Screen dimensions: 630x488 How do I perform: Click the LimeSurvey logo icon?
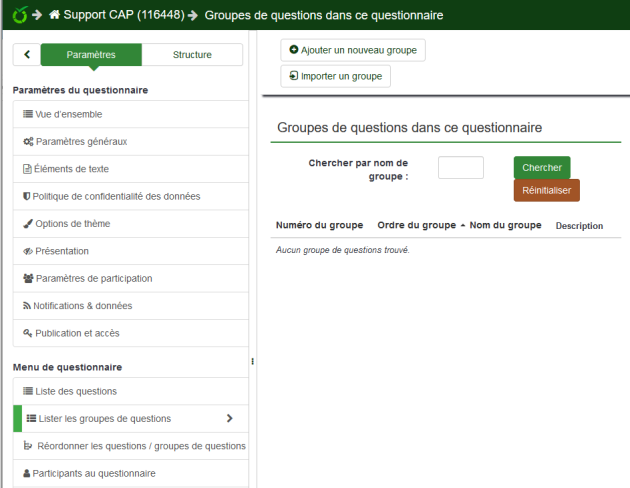click(x=20, y=15)
